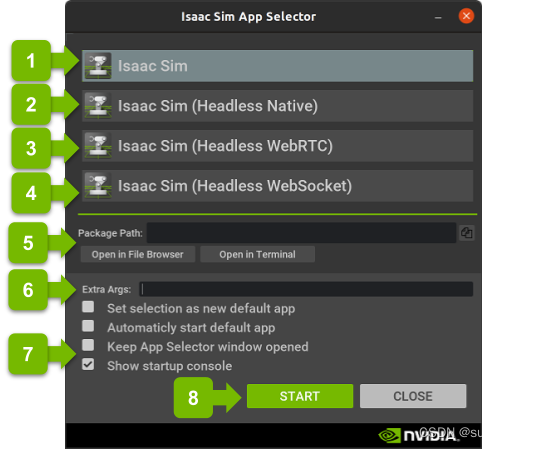This screenshot has height=449, width=547.
Task: Copy the package path with copy icon
Action: click(x=466, y=233)
